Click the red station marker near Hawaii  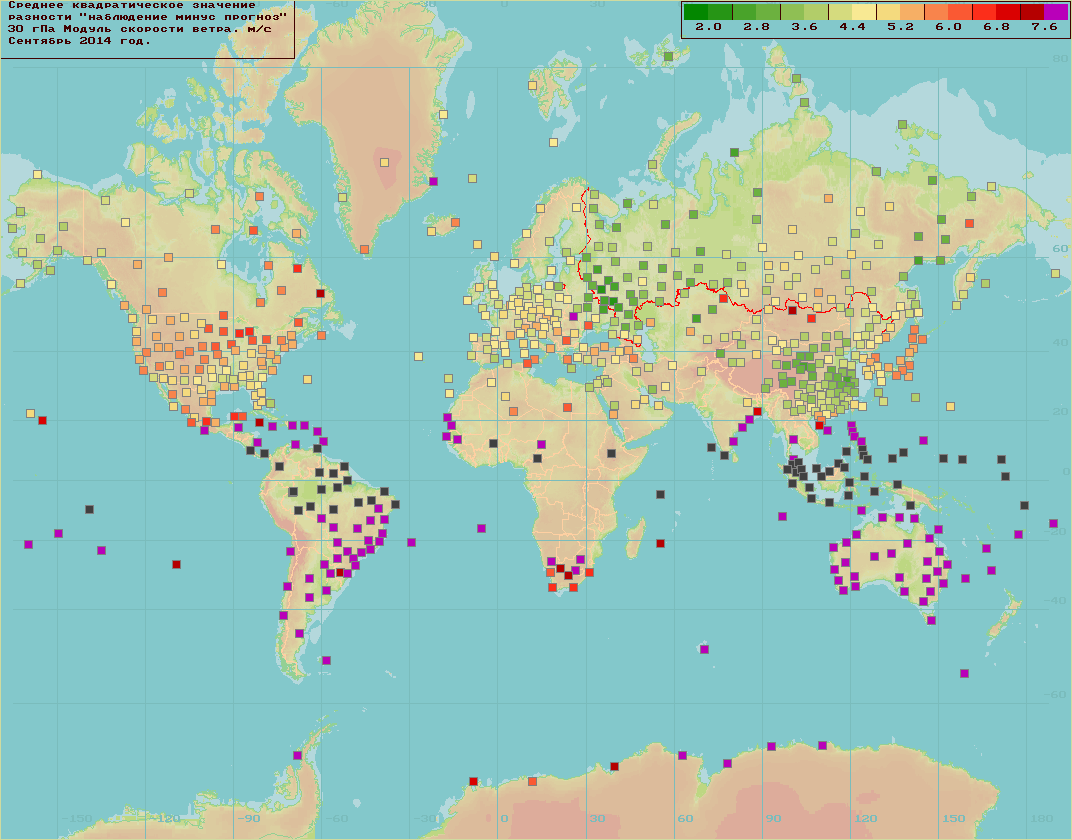pos(42,420)
